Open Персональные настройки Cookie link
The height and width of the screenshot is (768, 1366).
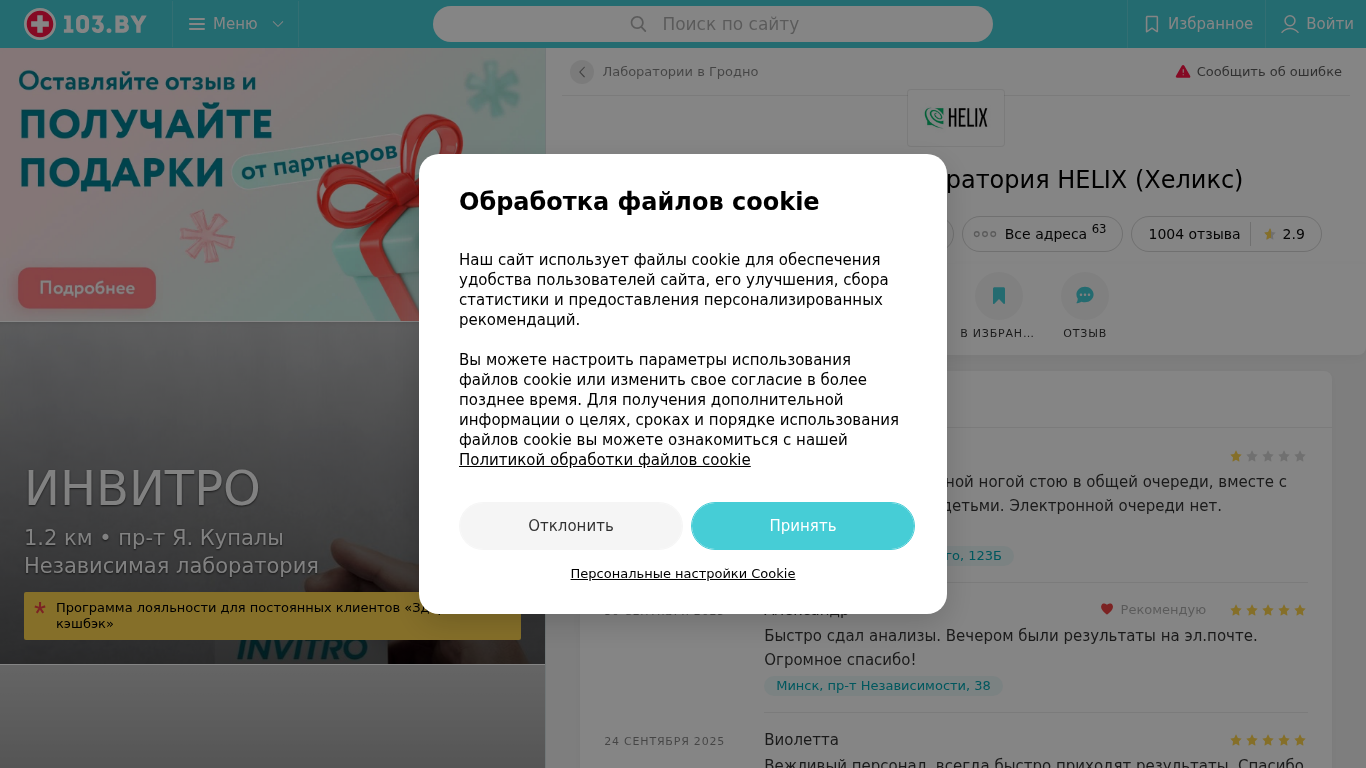683,574
